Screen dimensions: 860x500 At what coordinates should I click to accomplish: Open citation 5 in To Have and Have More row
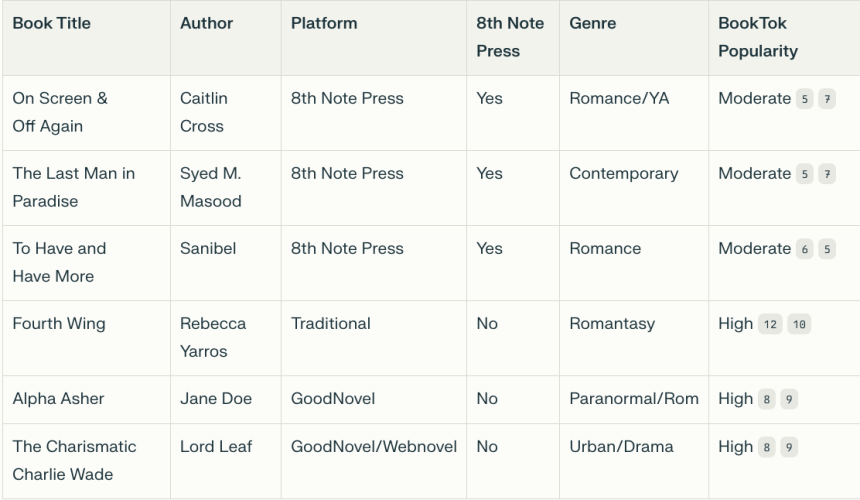827,249
